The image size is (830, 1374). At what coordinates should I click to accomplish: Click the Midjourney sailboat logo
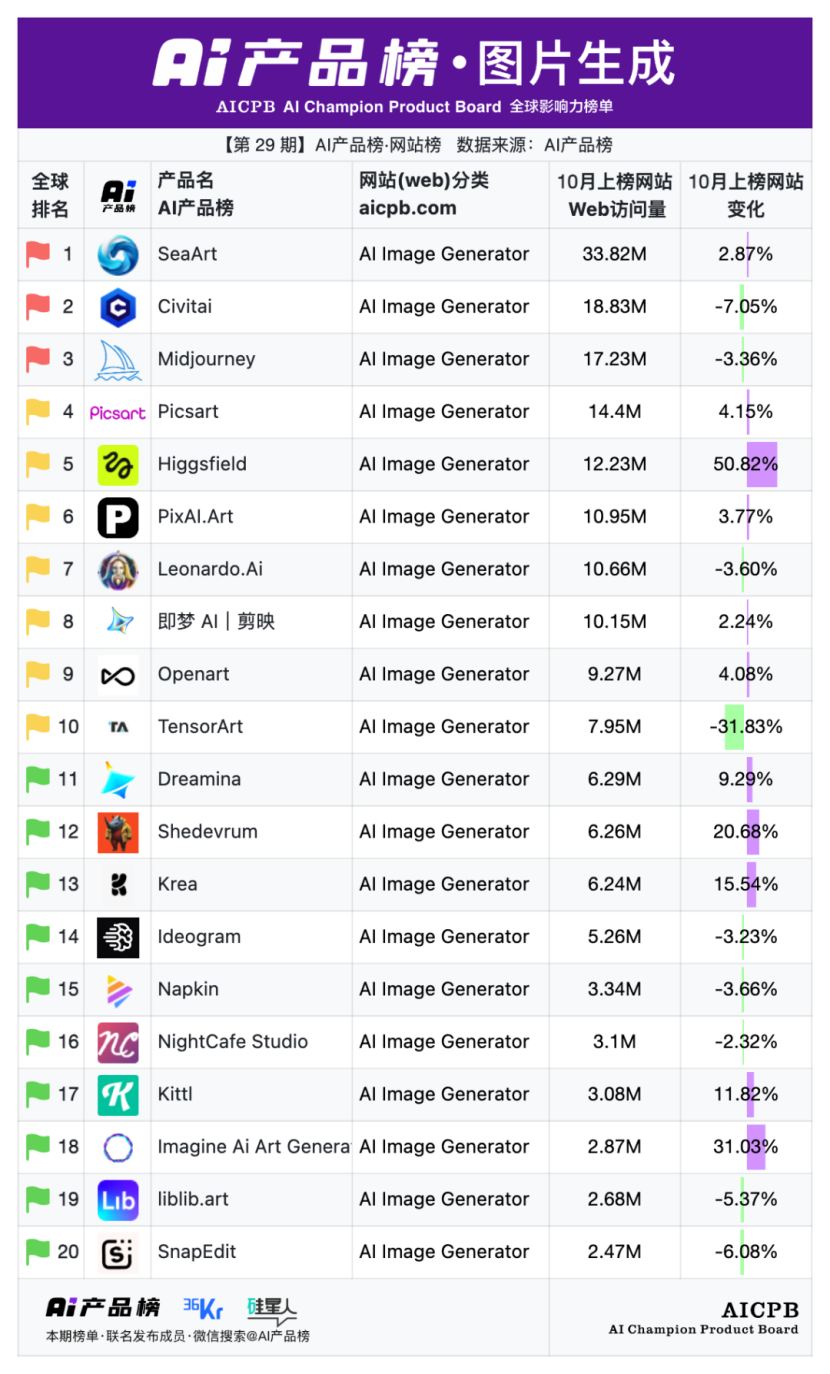coord(118,360)
